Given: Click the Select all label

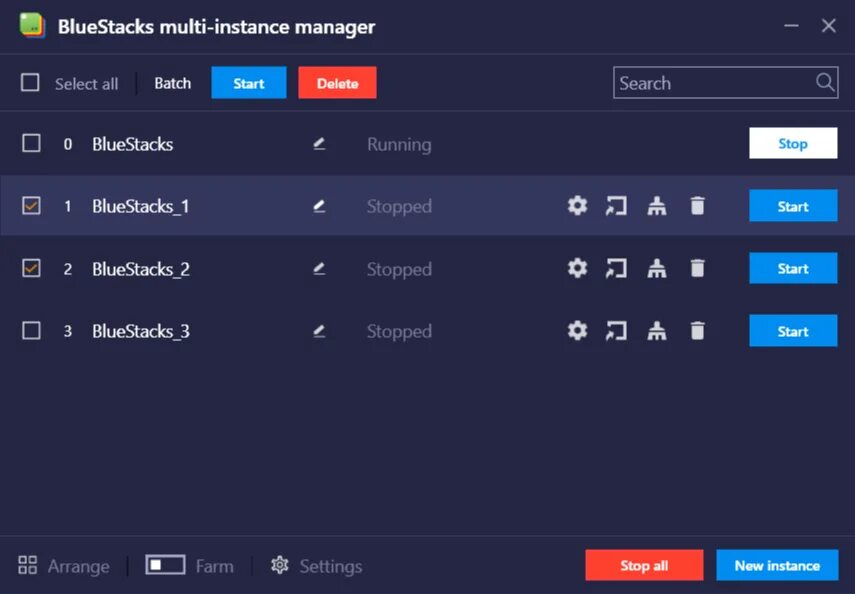Looking at the screenshot, I should coord(86,83).
